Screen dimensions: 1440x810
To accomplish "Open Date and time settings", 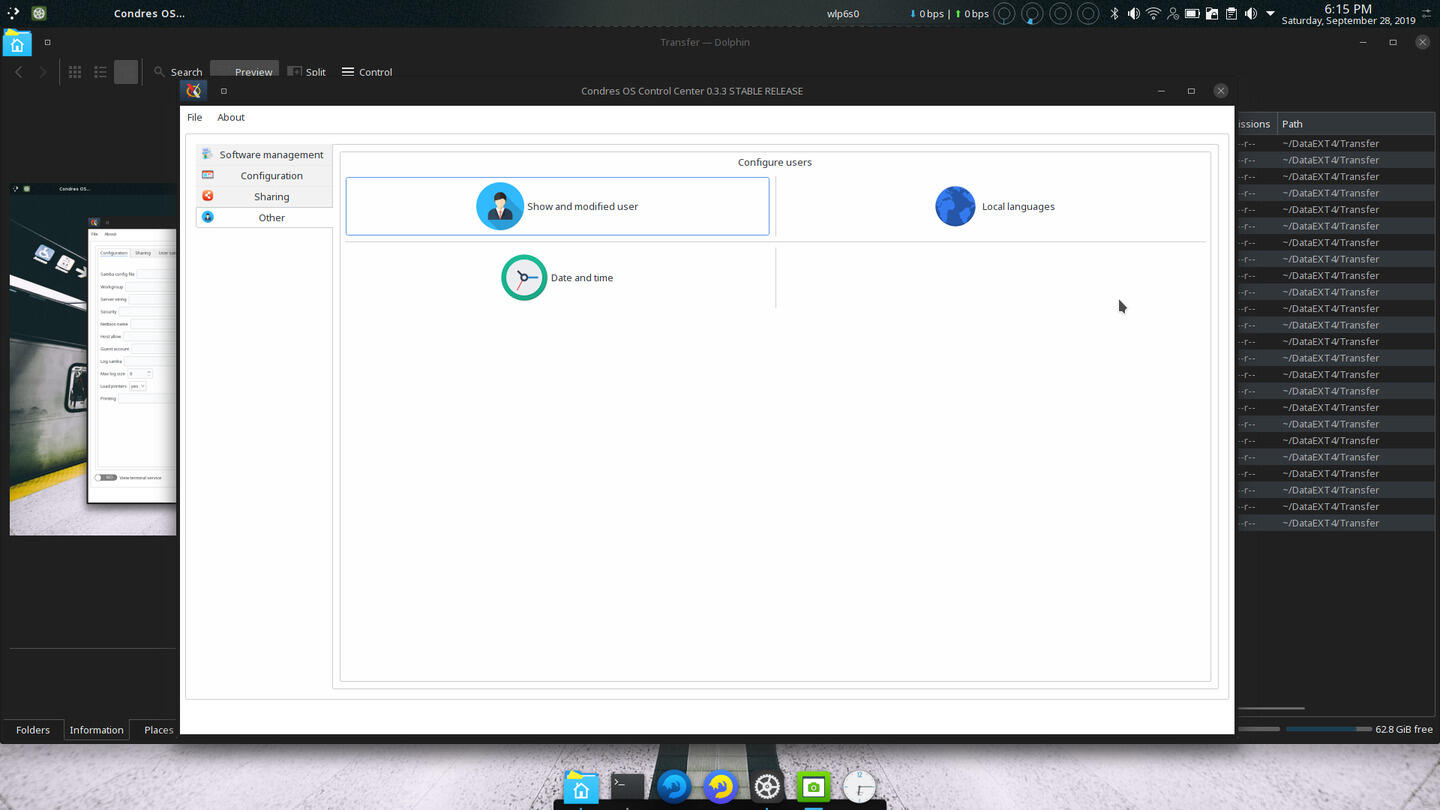I will coord(557,278).
